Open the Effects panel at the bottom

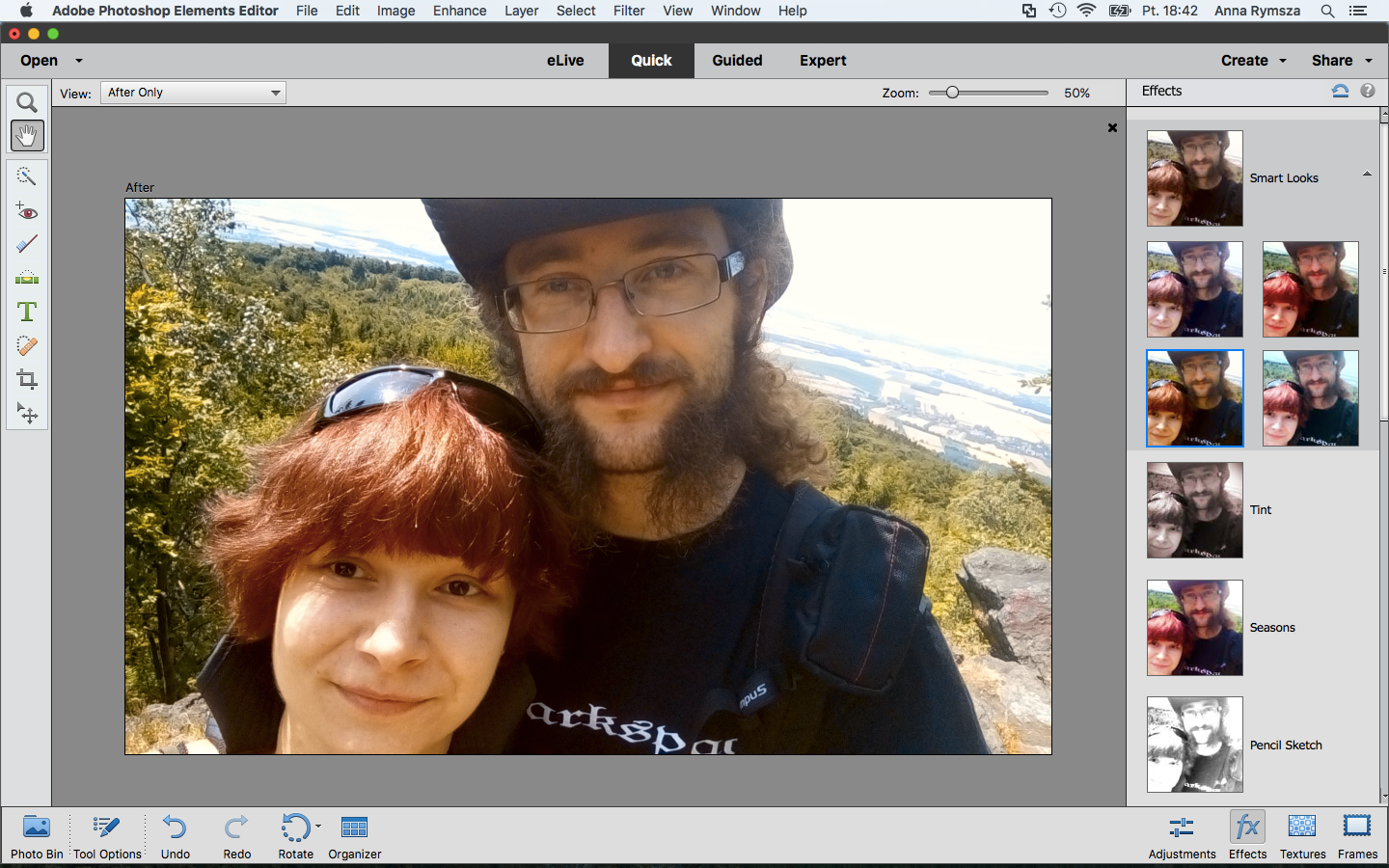[x=1247, y=836]
